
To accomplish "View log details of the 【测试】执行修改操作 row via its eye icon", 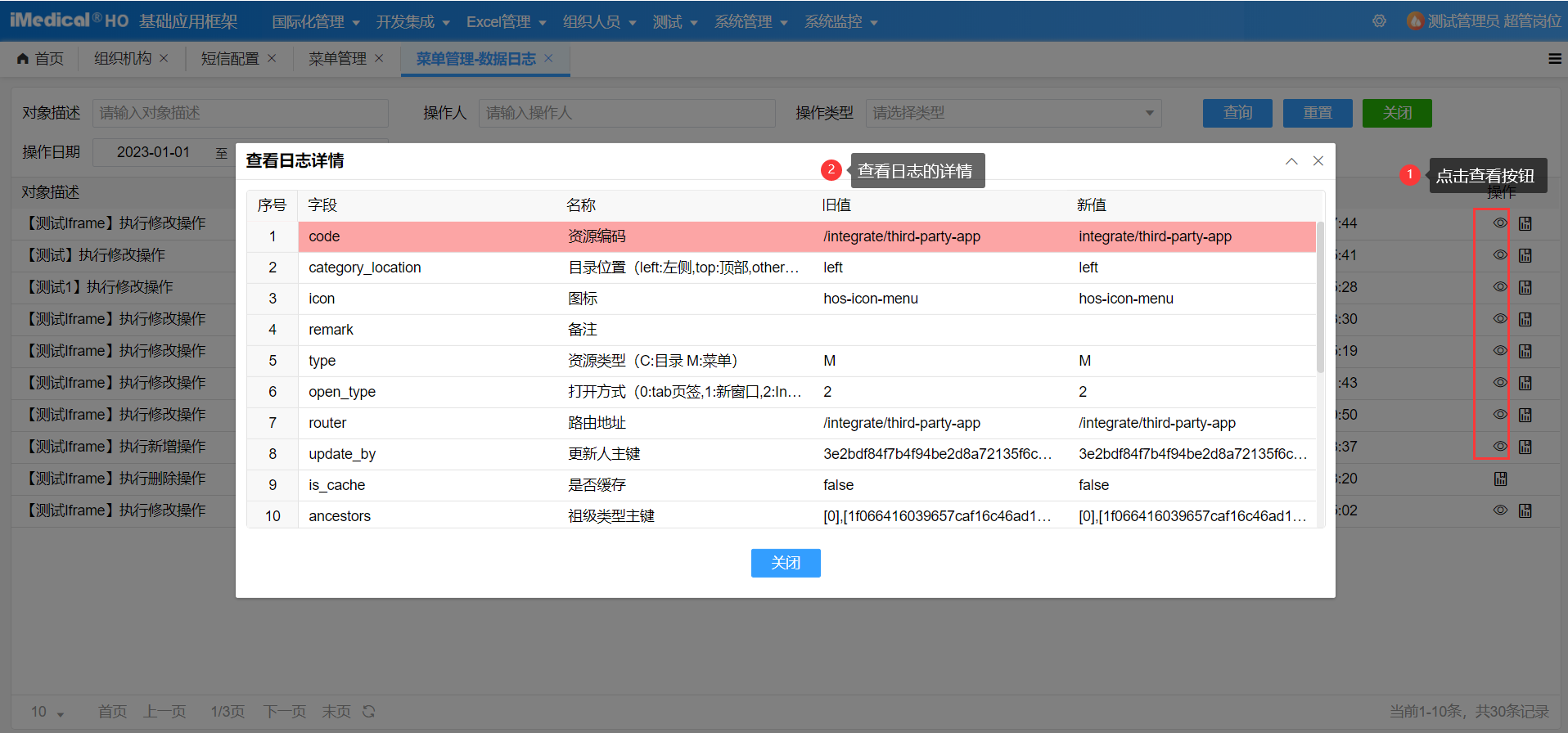I will pyautogui.click(x=1500, y=255).
